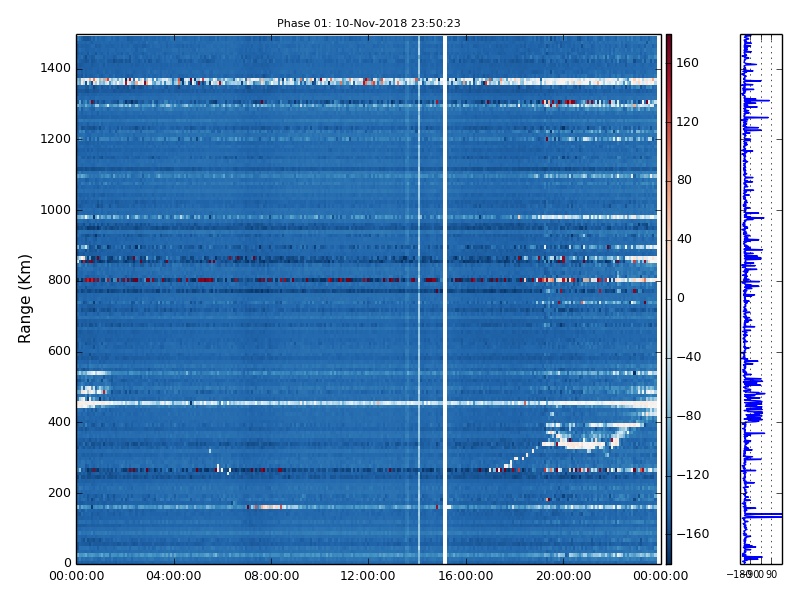Click the −120 colorbar label
The width and height of the screenshot is (800, 600).
coord(692,475)
